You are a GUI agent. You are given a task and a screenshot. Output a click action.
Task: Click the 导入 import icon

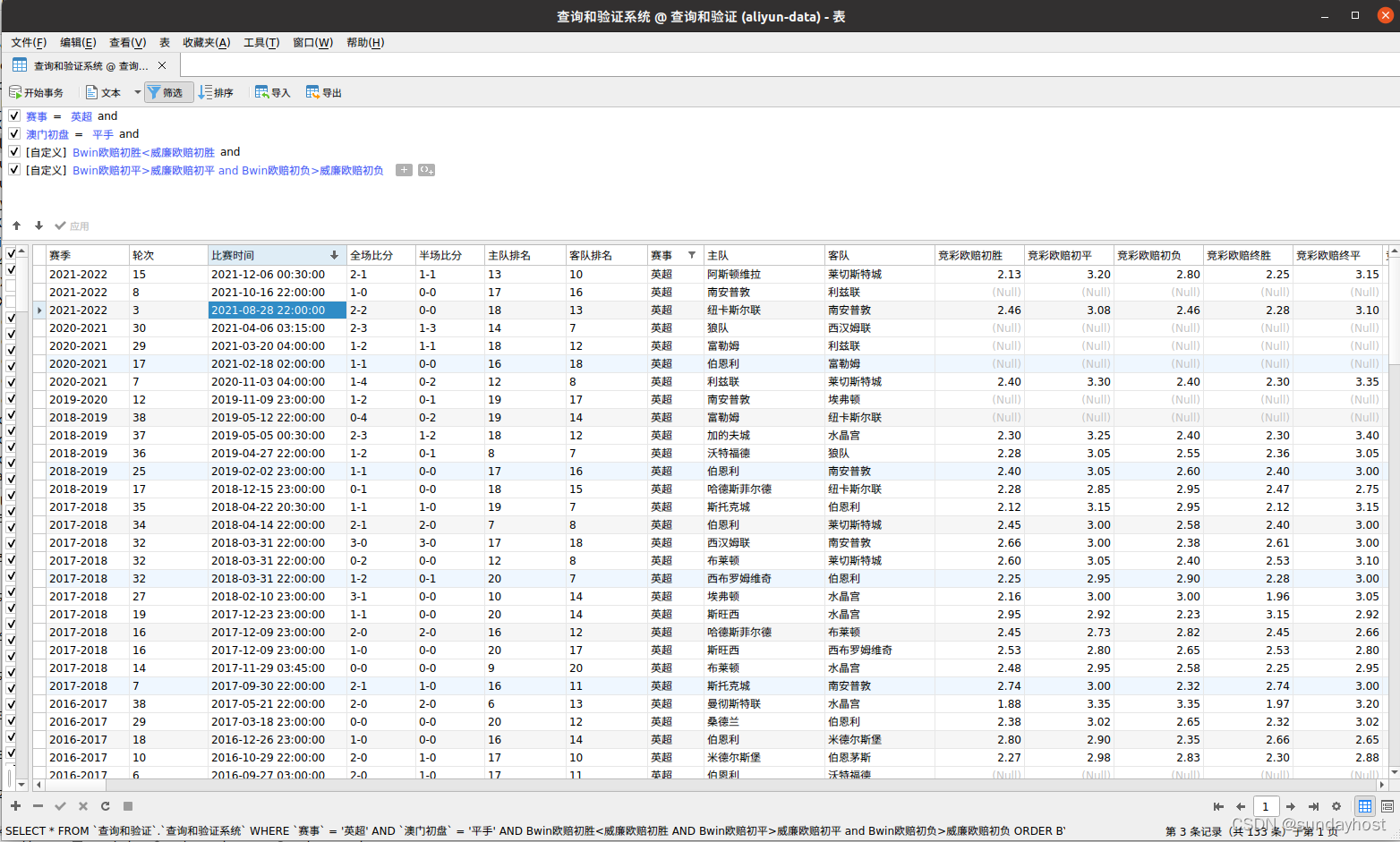click(261, 92)
